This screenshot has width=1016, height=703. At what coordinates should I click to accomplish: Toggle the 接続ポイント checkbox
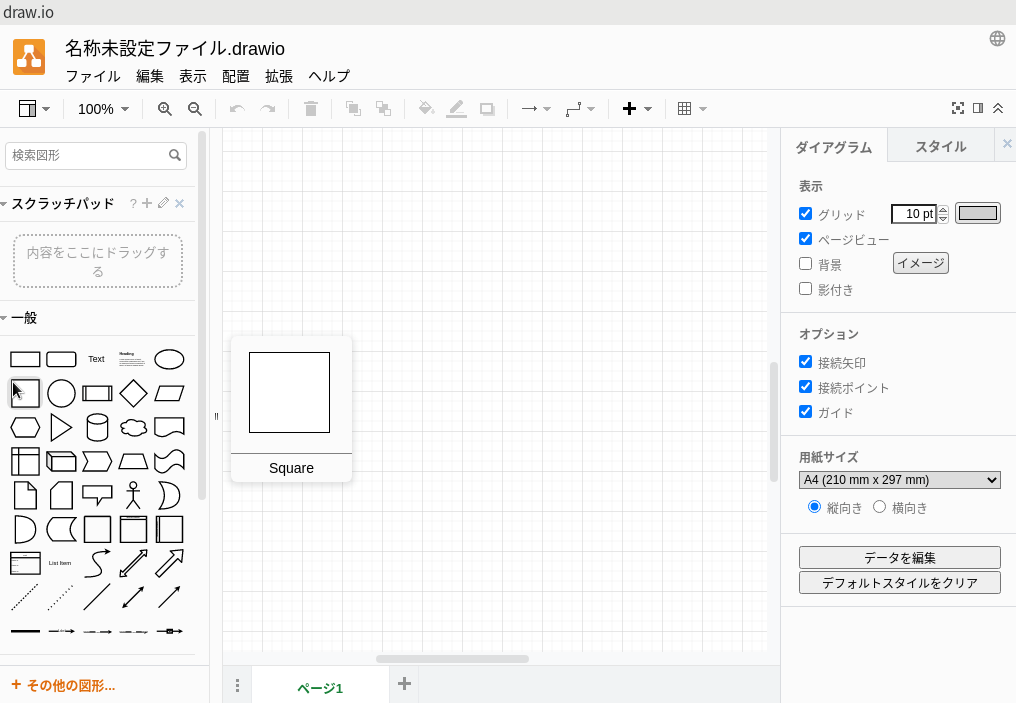pyautogui.click(x=805, y=387)
